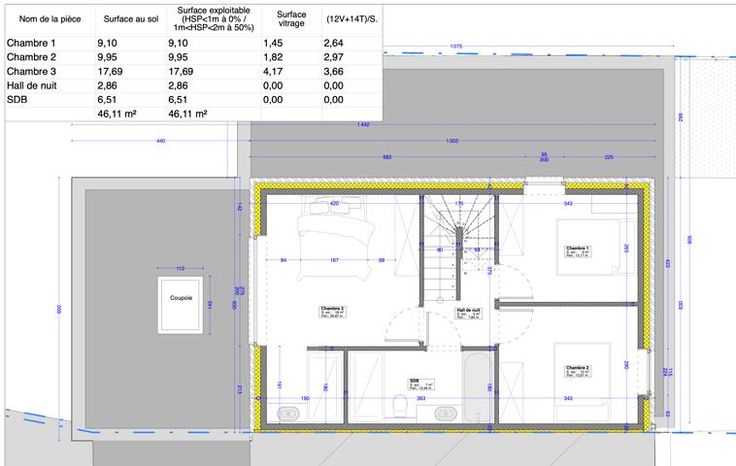Click the 4,17 glazing value of Chambre 3

click(273, 71)
